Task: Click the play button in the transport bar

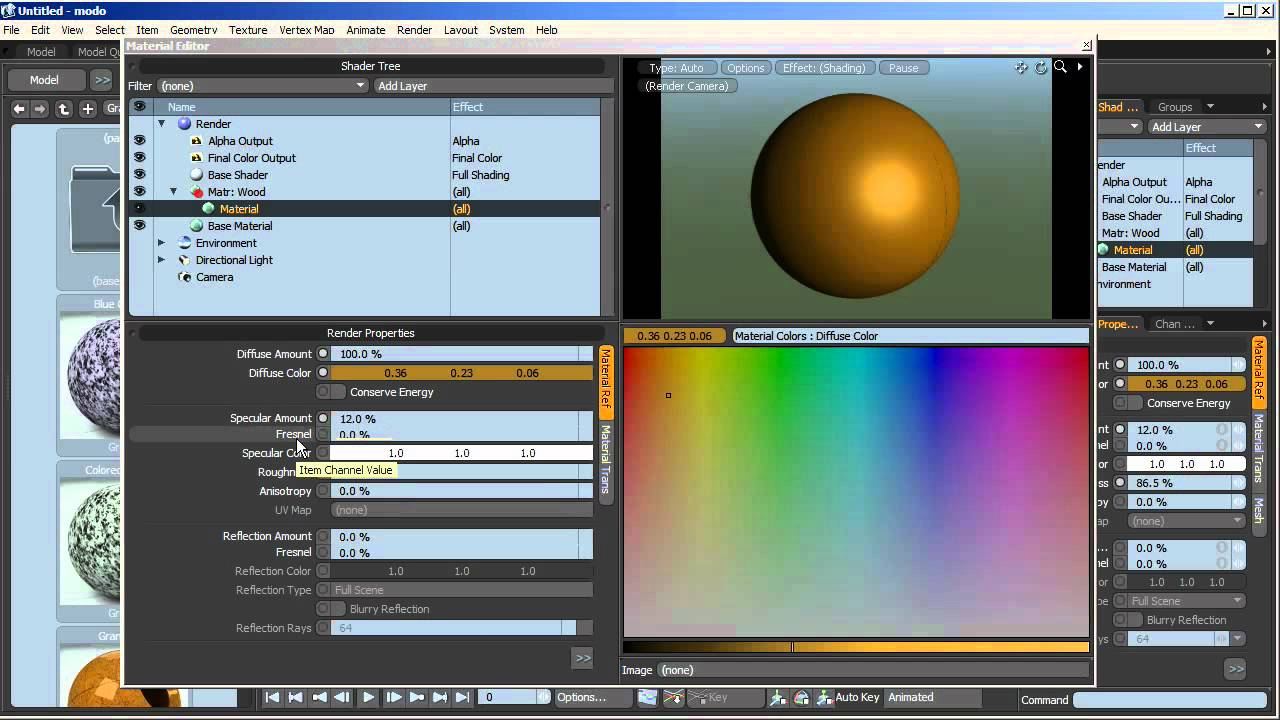Action: tap(368, 697)
